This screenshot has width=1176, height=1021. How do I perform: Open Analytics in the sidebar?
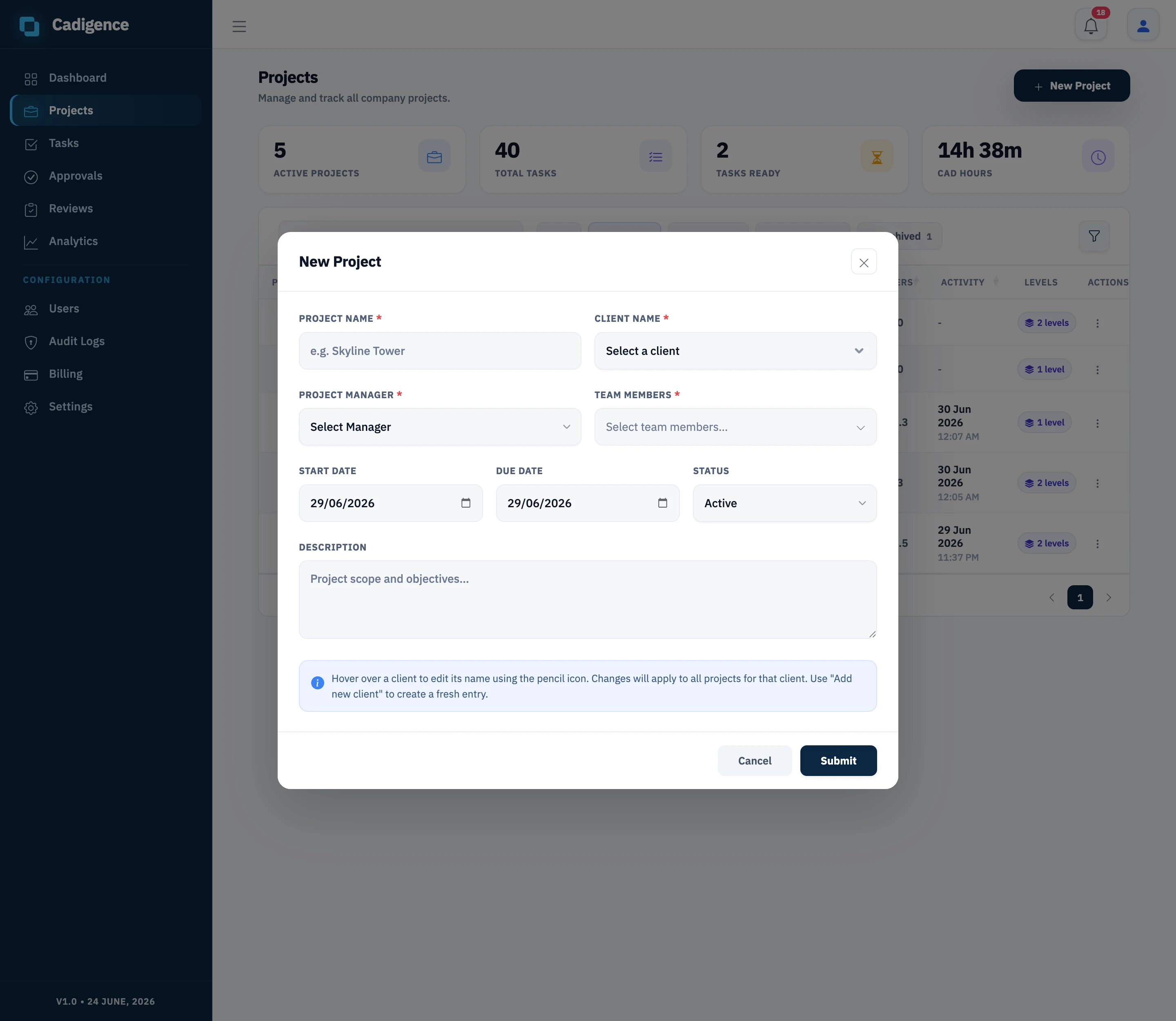106,242
